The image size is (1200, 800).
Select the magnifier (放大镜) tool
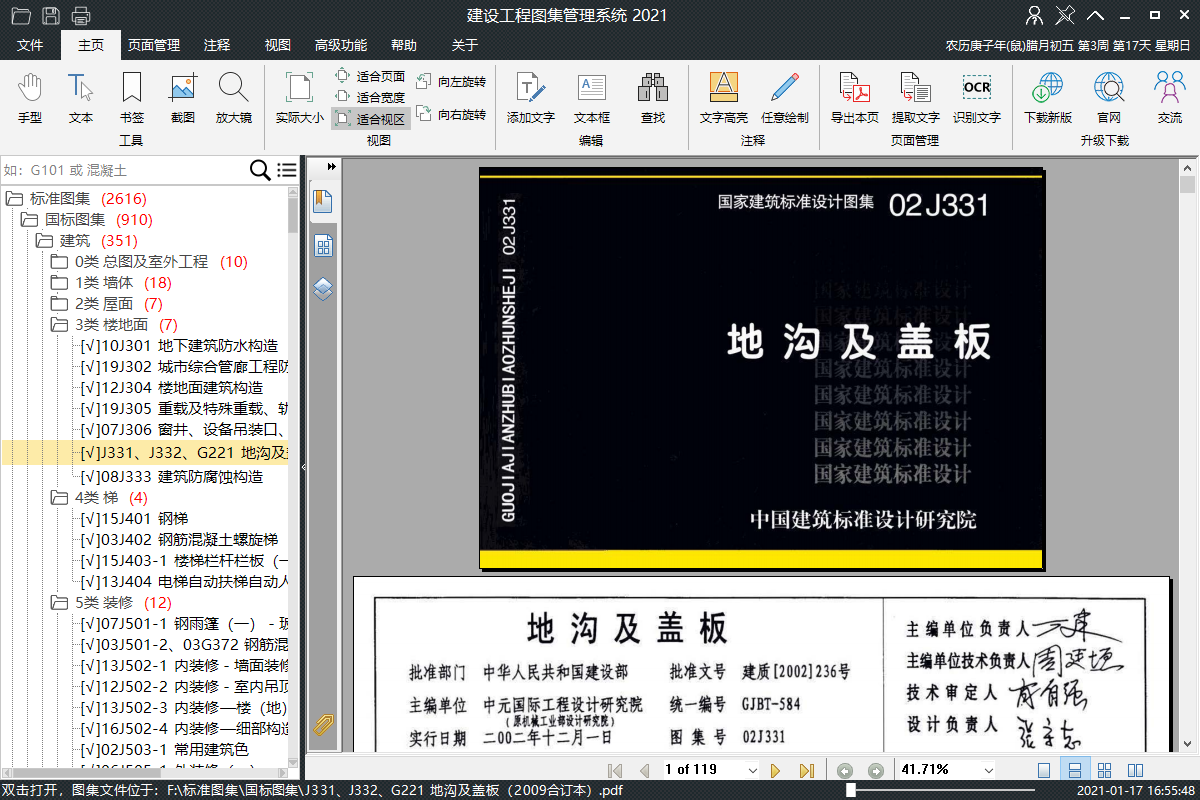[x=234, y=98]
